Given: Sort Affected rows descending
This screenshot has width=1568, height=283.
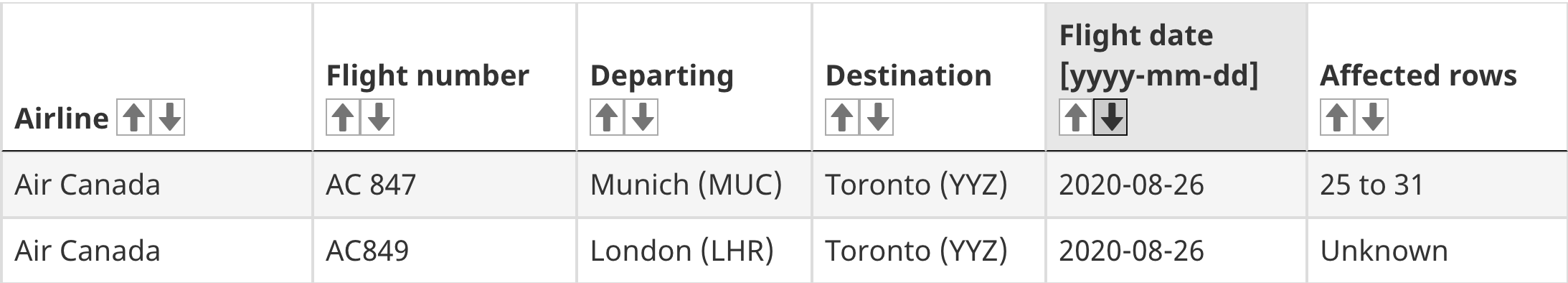Looking at the screenshot, I should (1371, 117).
